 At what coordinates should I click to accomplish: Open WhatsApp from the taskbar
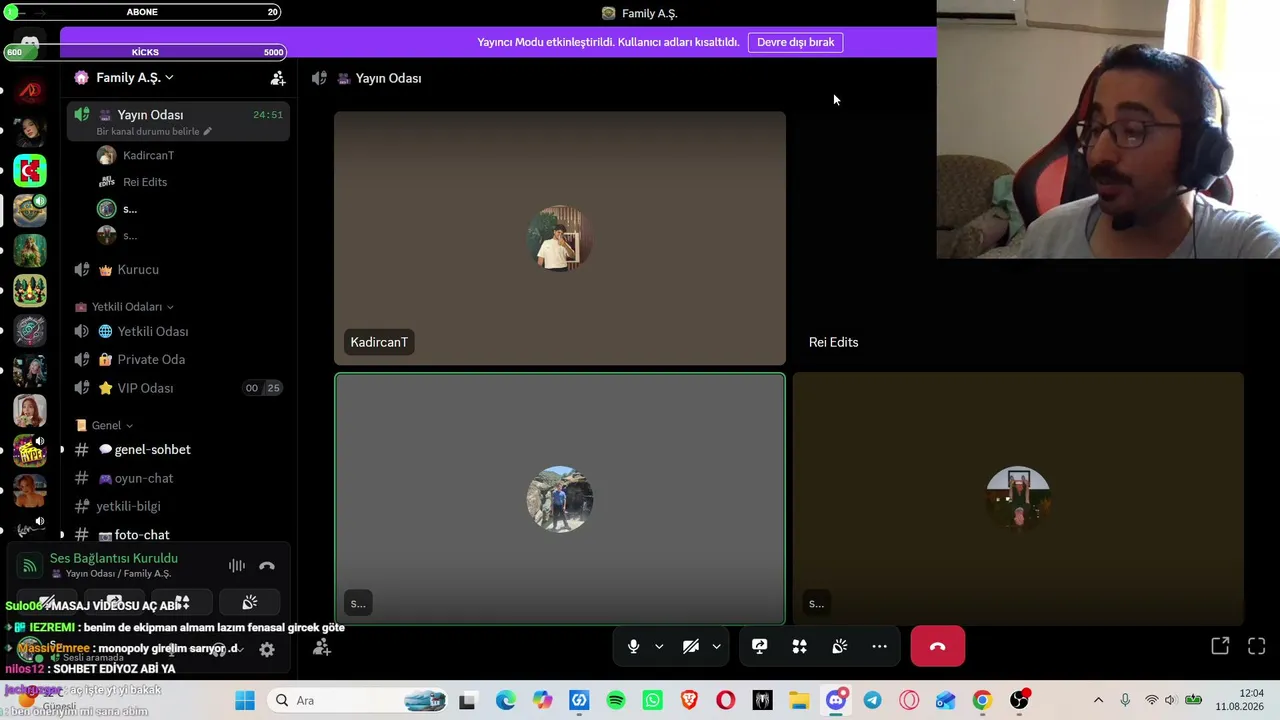click(x=653, y=701)
